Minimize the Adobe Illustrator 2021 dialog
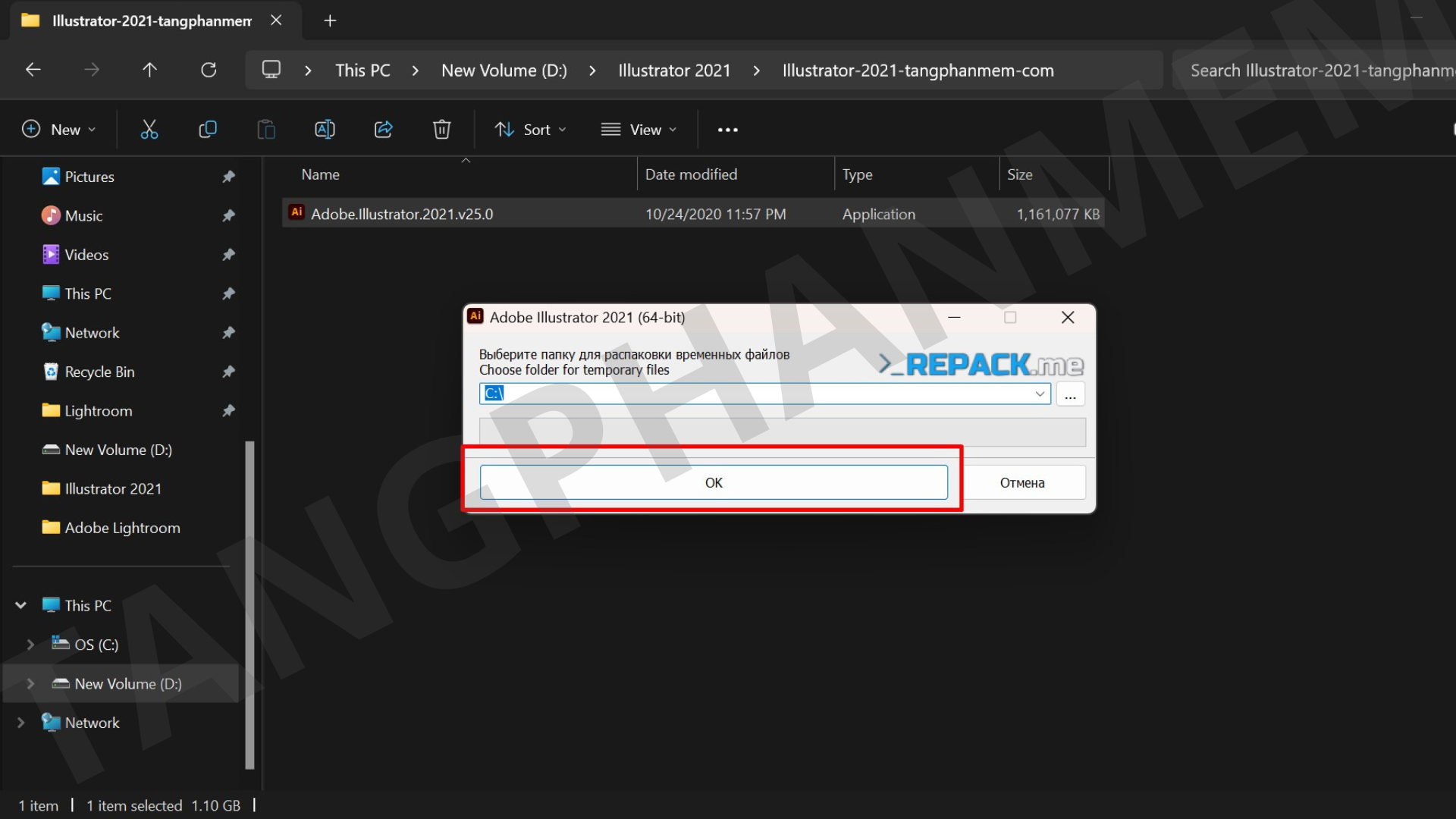Screen dimensions: 1456x819 (x=954, y=318)
